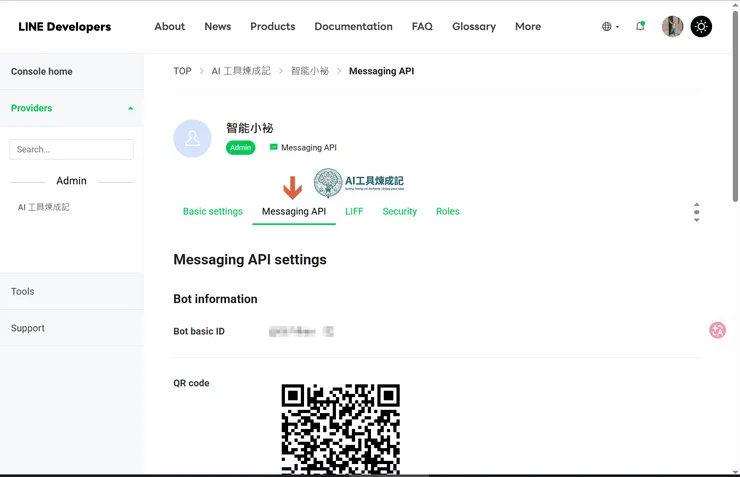
Task: Click TOP in the breadcrumb
Action: pos(182,71)
